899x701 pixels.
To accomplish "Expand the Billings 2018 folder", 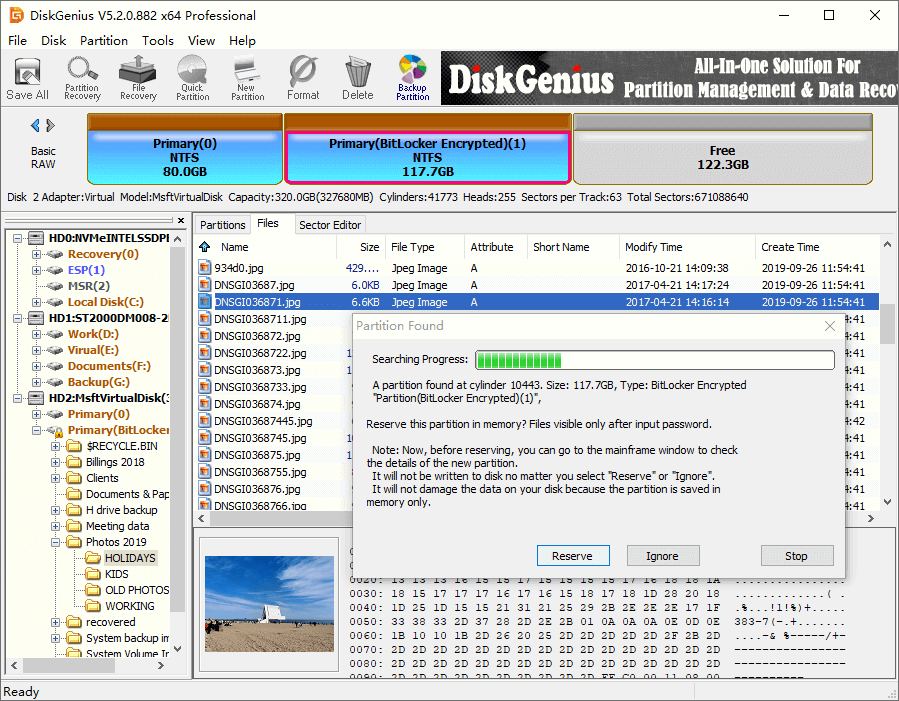I will point(56,462).
